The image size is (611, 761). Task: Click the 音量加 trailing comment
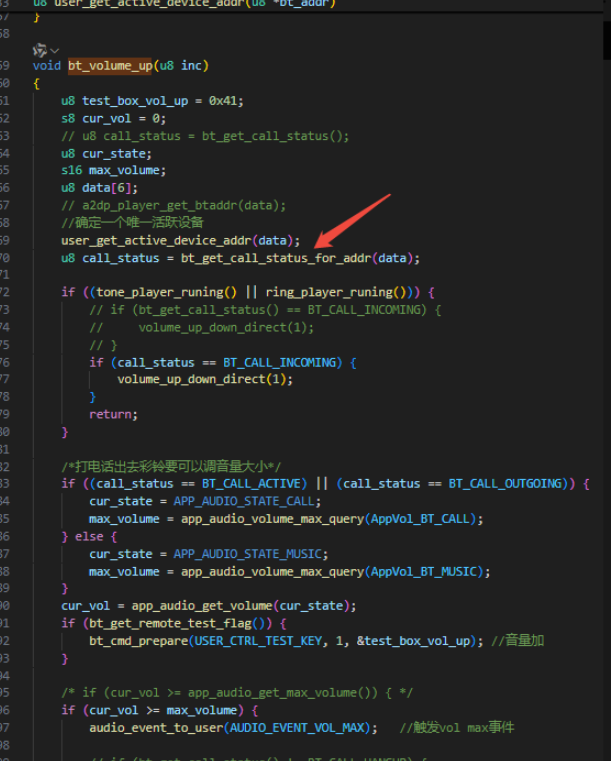pos(517,641)
